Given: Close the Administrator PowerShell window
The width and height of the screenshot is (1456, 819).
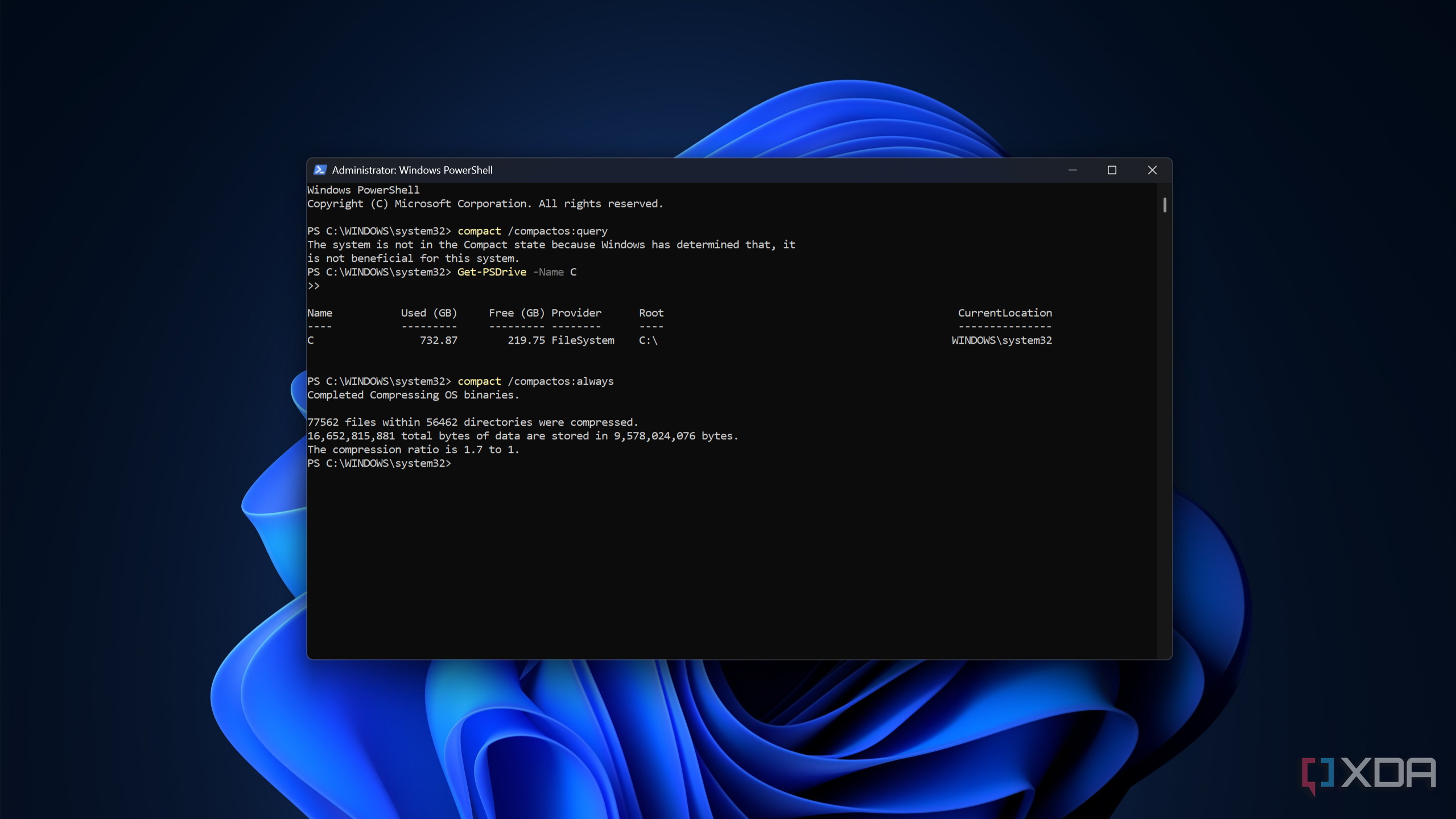Looking at the screenshot, I should coord(1152,170).
